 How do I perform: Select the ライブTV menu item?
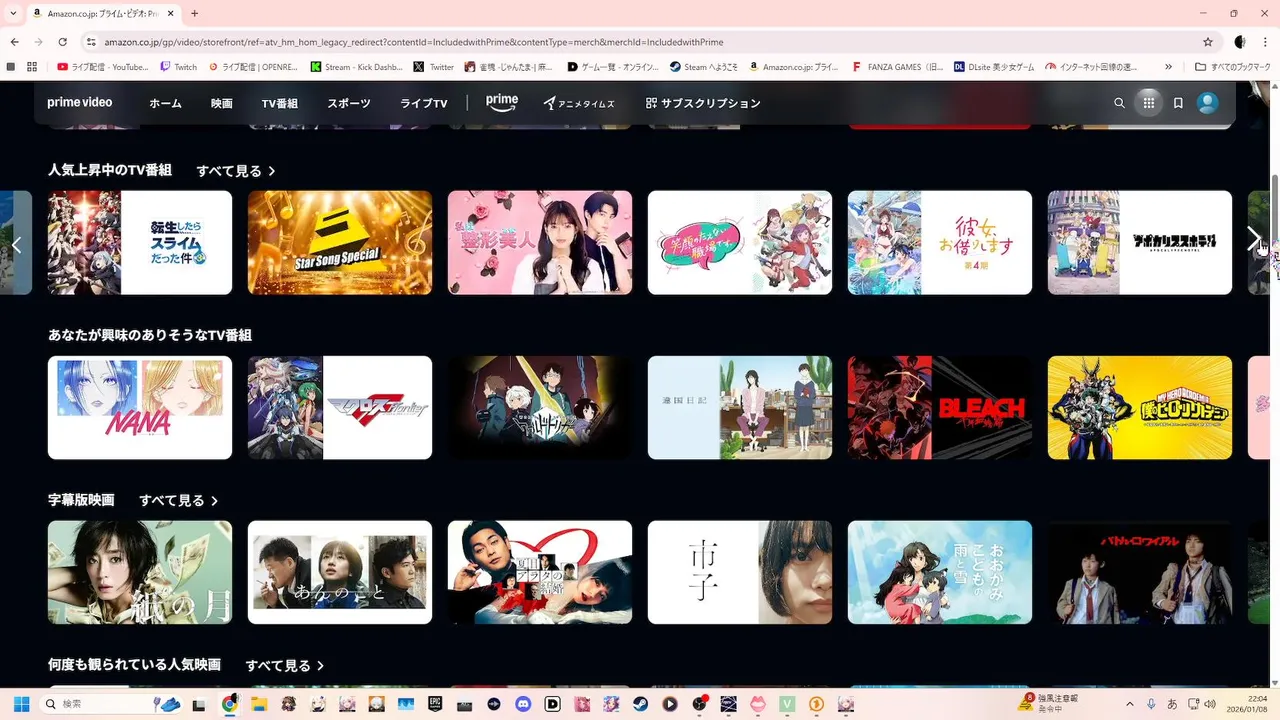(x=423, y=103)
